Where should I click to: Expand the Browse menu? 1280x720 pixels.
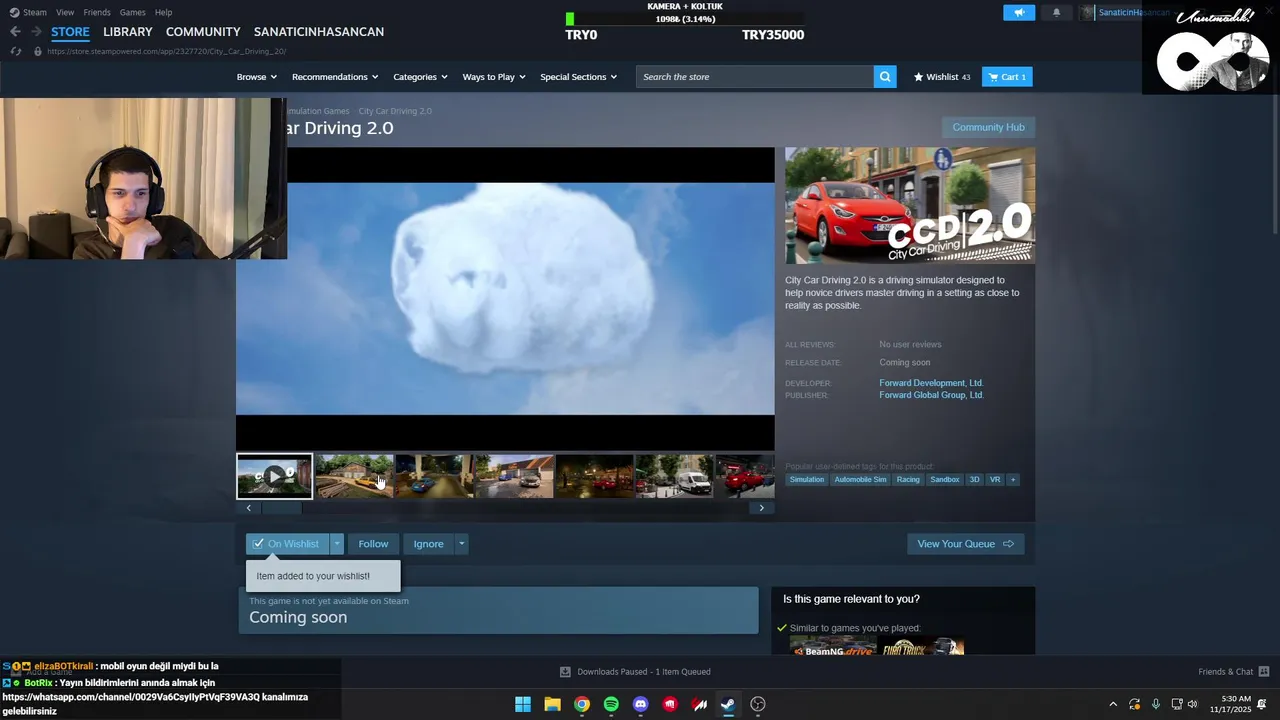tap(256, 77)
